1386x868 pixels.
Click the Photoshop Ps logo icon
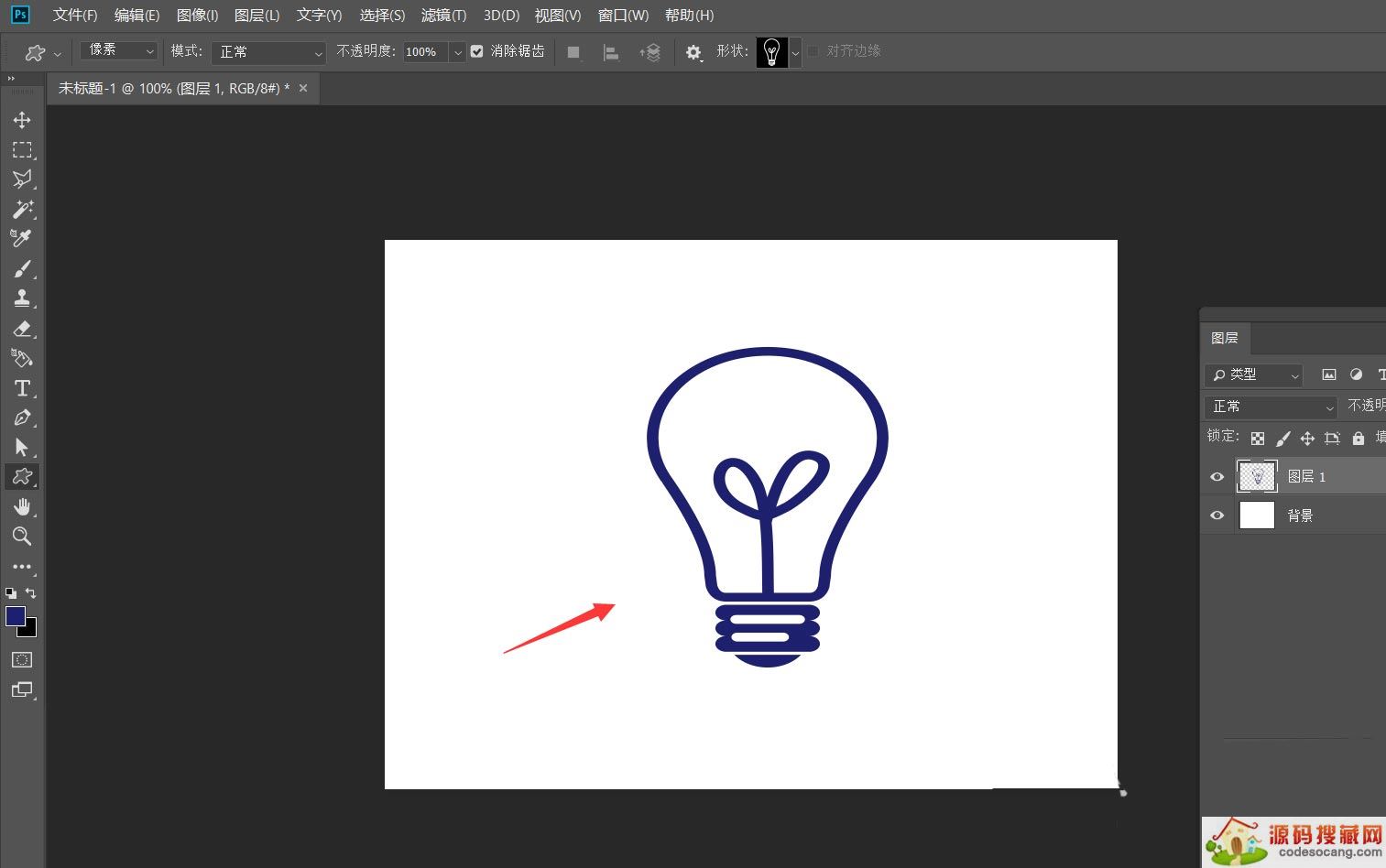click(20, 15)
